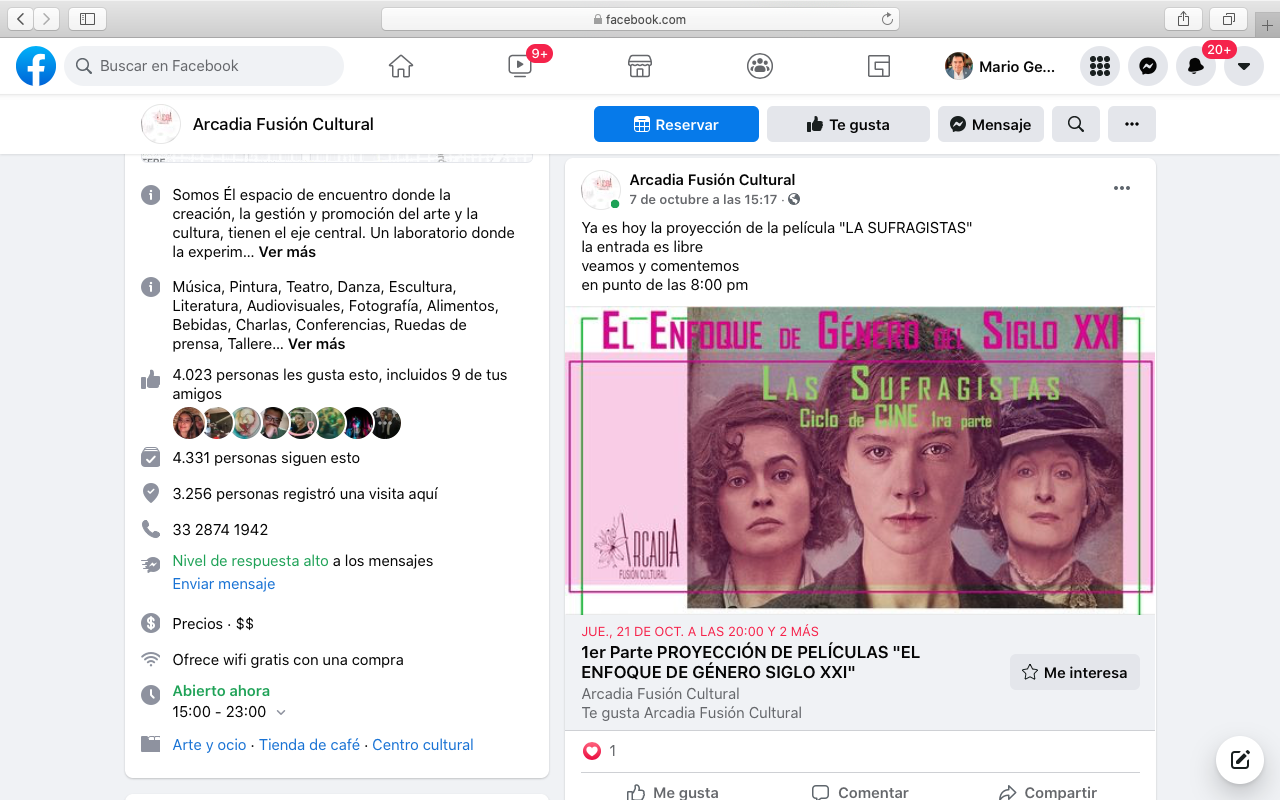This screenshot has height=800, width=1280.
Task: Open the post timestamp 7 de octubre a las 15:17
Action: click(703, 200)
